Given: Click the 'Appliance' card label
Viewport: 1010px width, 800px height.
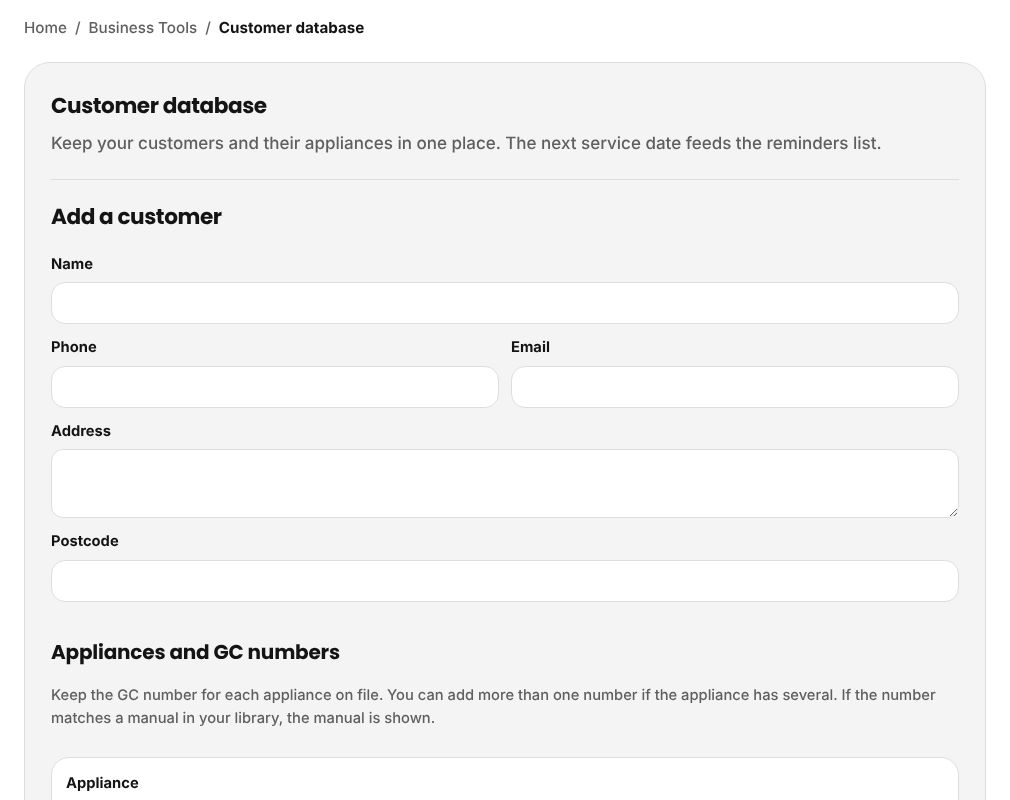Looking at the screenshot, I should coord(102,783).
